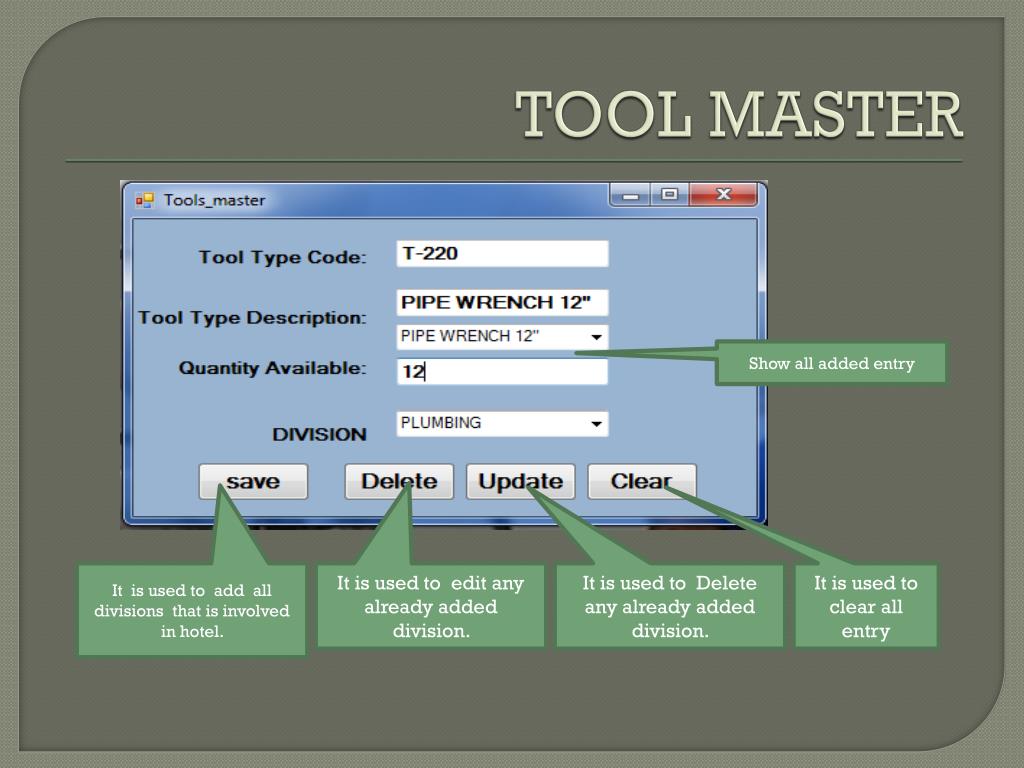Click the Tools_master title text
The width and height of the screenshot is (1024, 768).
pos(214,200)
